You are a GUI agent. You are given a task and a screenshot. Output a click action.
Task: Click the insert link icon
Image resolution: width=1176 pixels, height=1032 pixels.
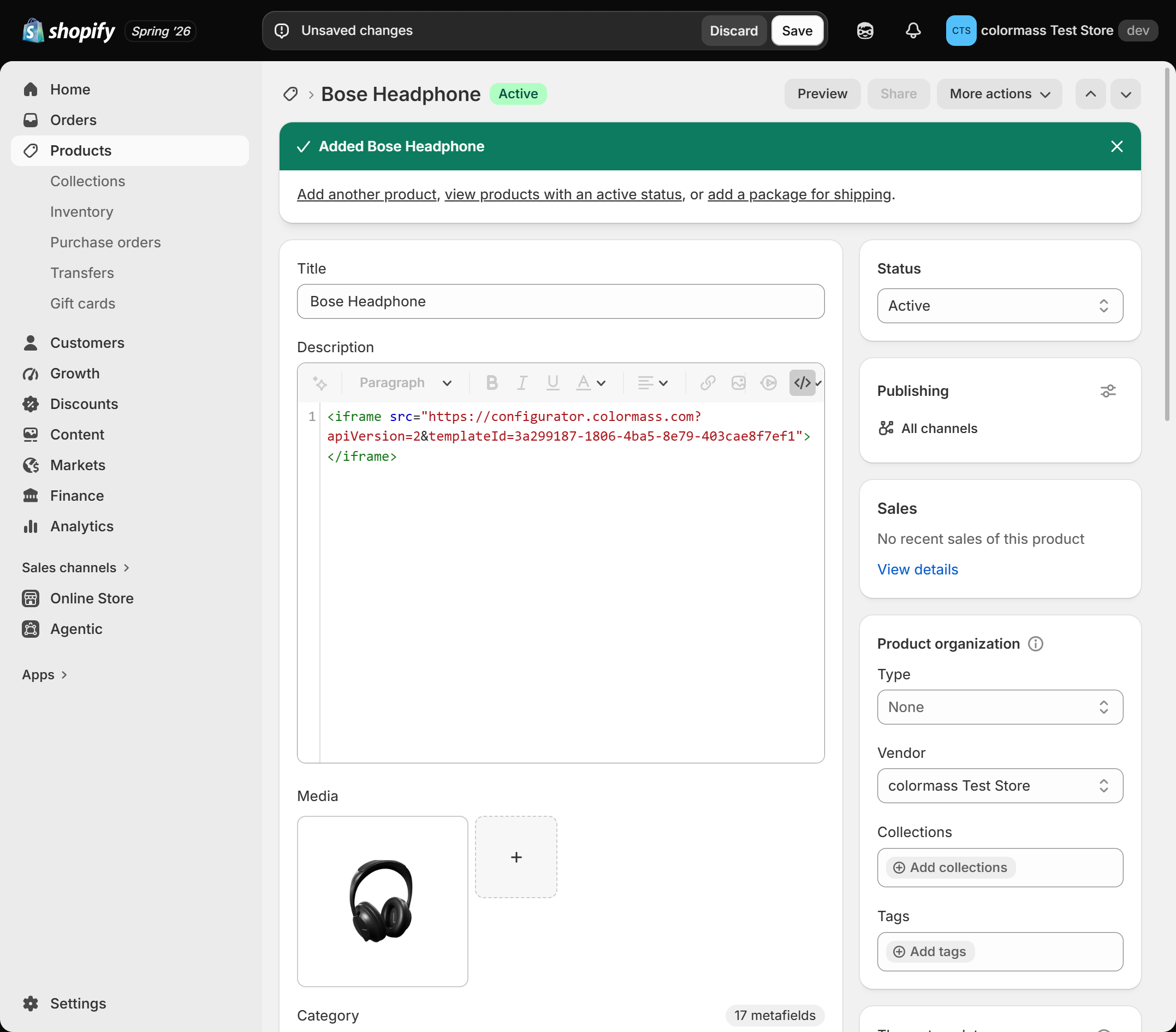pos(708,383)
